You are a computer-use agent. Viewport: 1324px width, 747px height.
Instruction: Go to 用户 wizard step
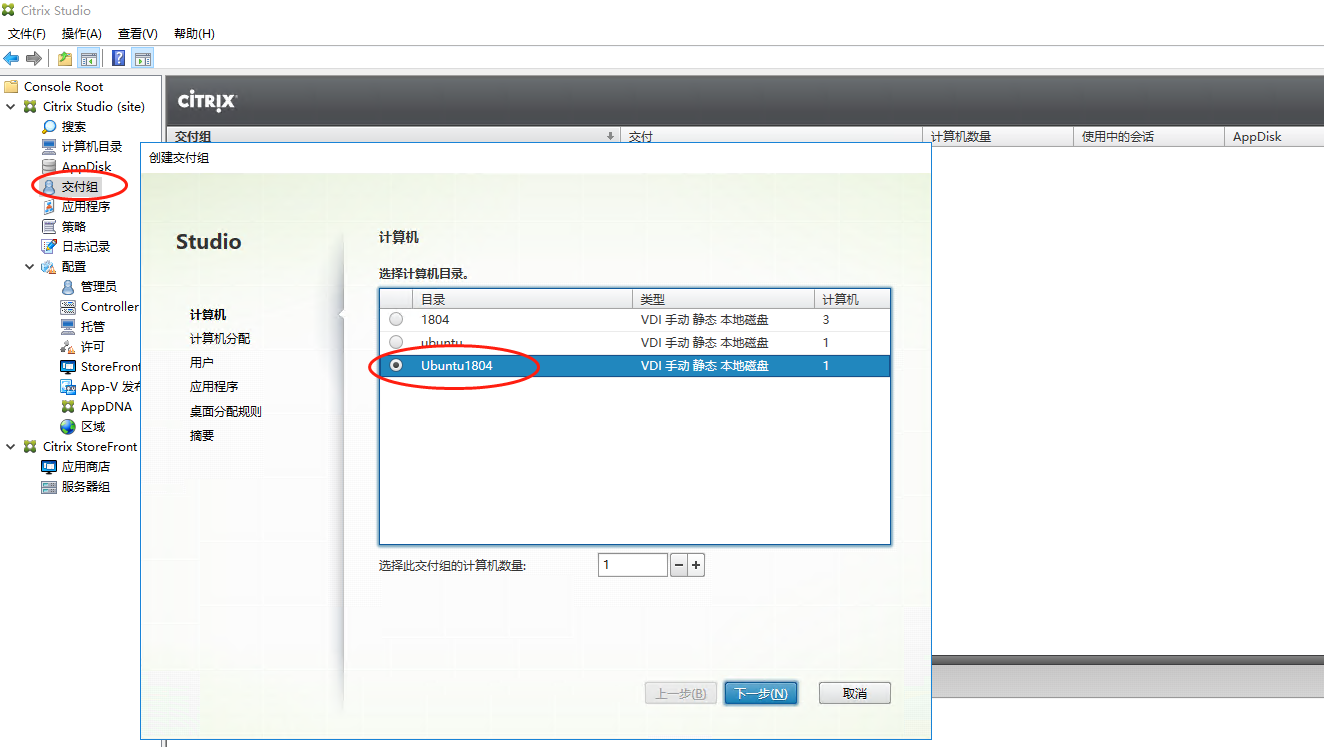[x=202, y=362]
